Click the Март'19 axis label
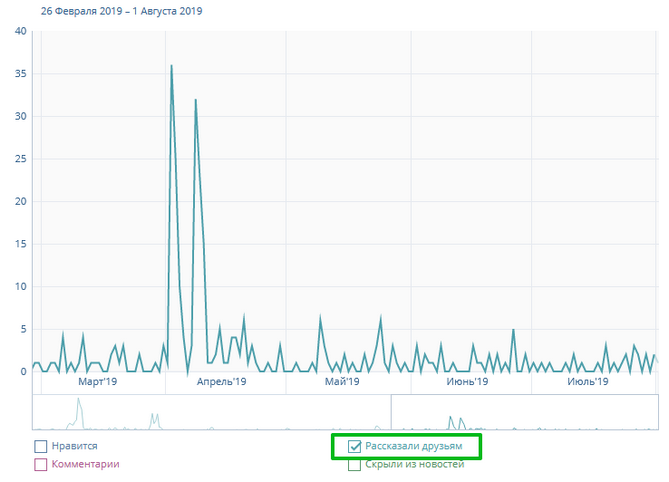The height and width of the screenshot is (482, 669). (98, 381)
